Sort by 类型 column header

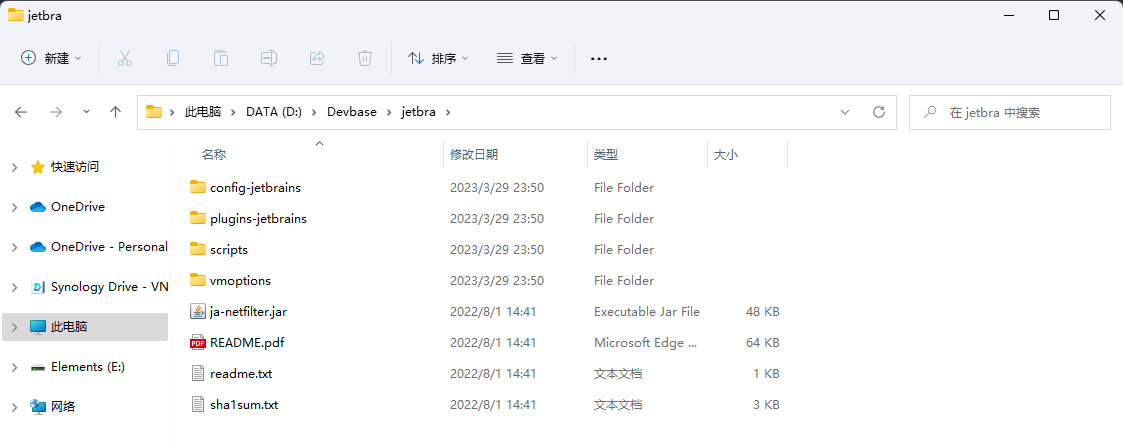tap(606, 155)
